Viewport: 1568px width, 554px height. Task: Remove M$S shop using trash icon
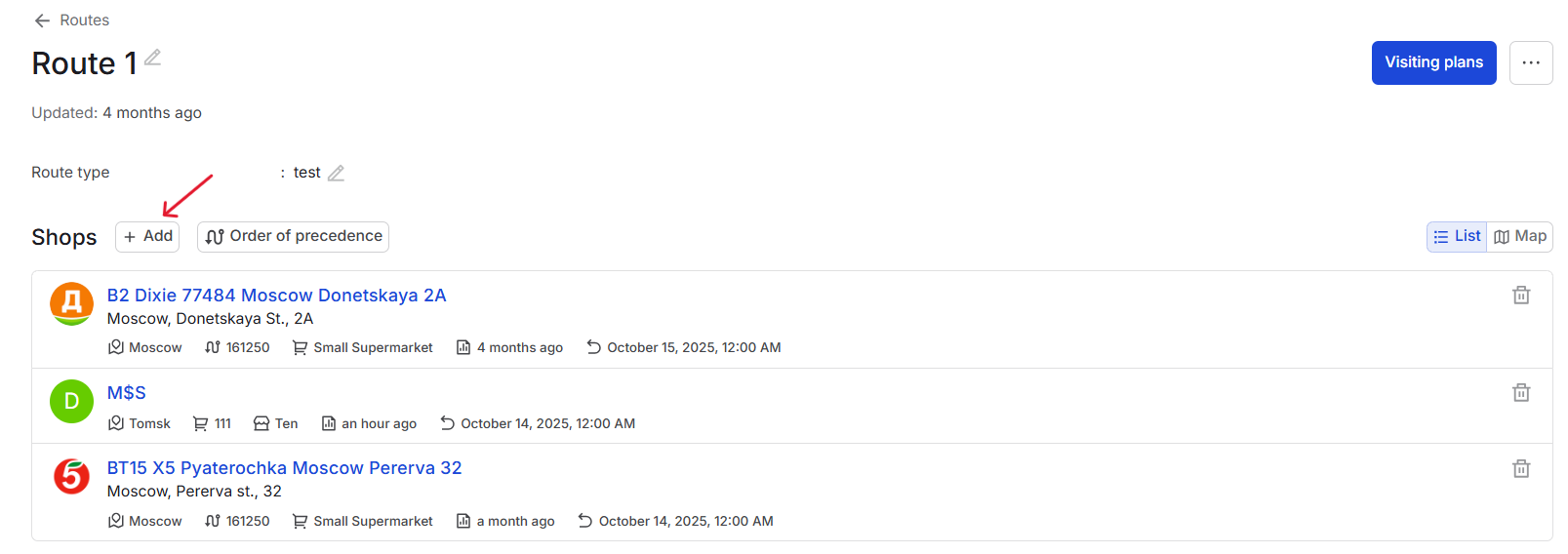coord(1520,392)
